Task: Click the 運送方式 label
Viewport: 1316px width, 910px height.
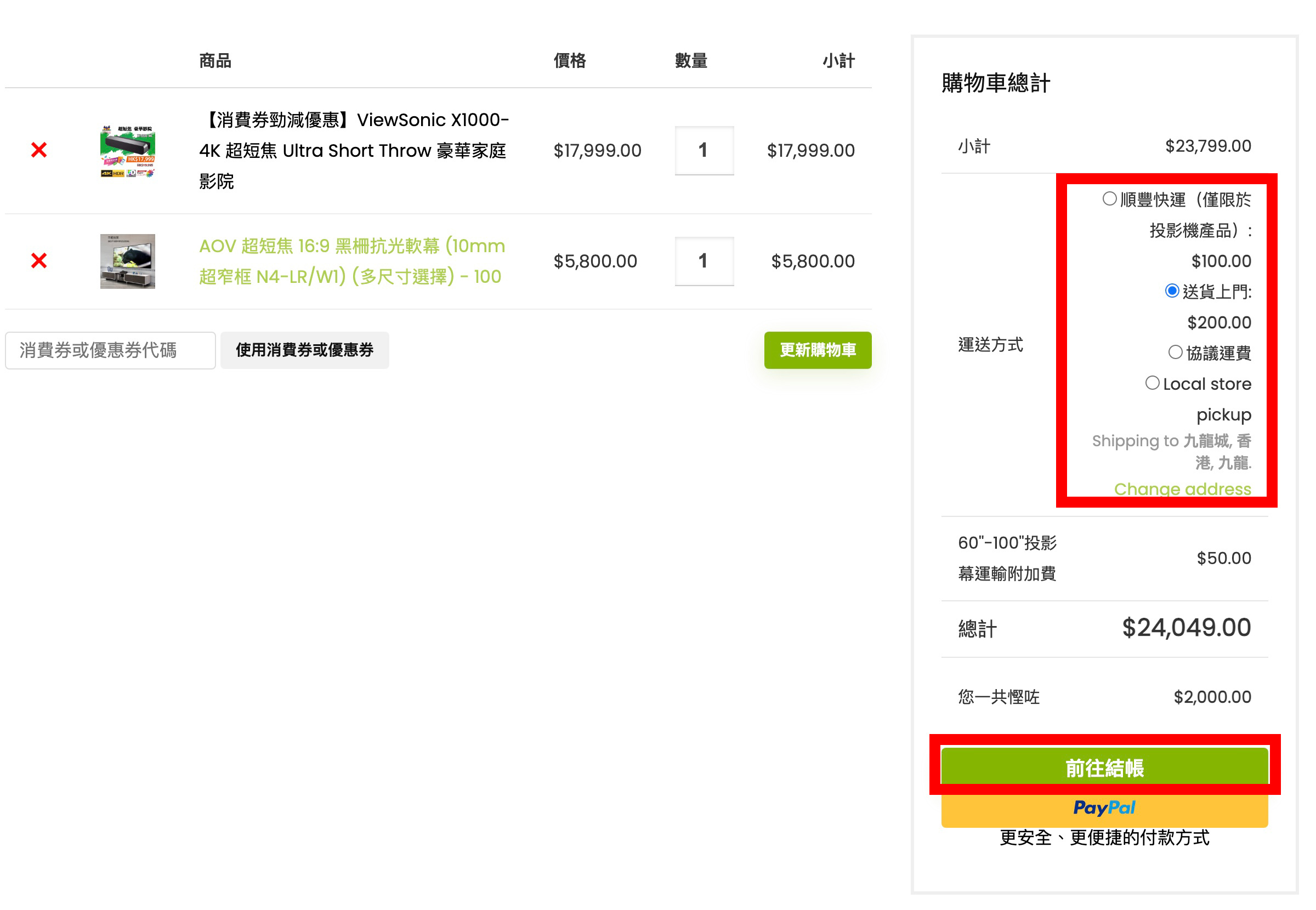Action: [990, 344]
